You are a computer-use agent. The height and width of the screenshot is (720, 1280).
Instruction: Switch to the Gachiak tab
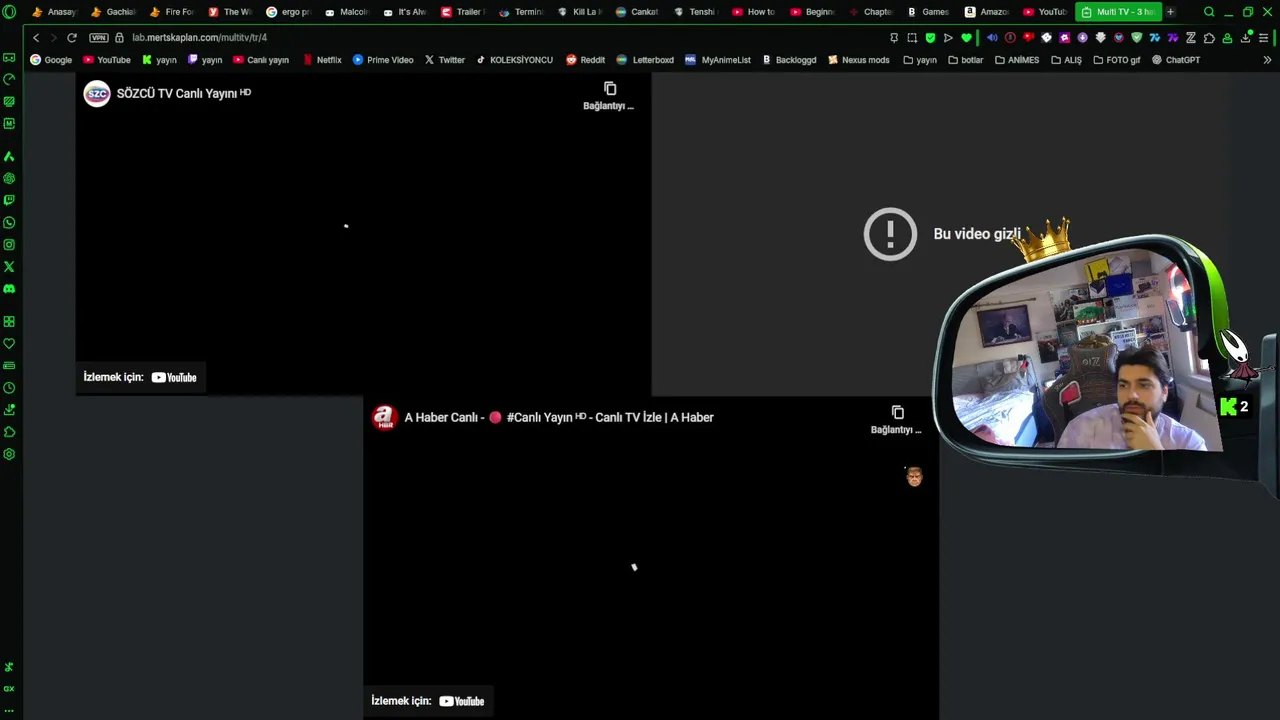pos(112,12)
